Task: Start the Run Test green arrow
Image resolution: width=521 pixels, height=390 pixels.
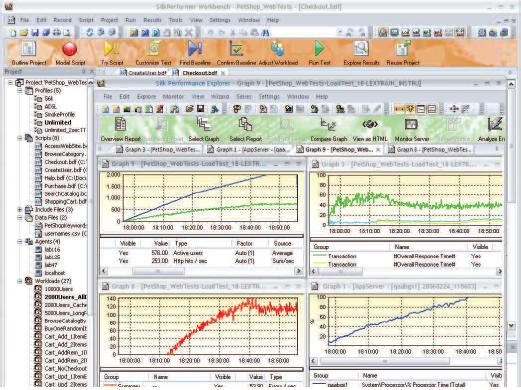Action: coord(319,49)
